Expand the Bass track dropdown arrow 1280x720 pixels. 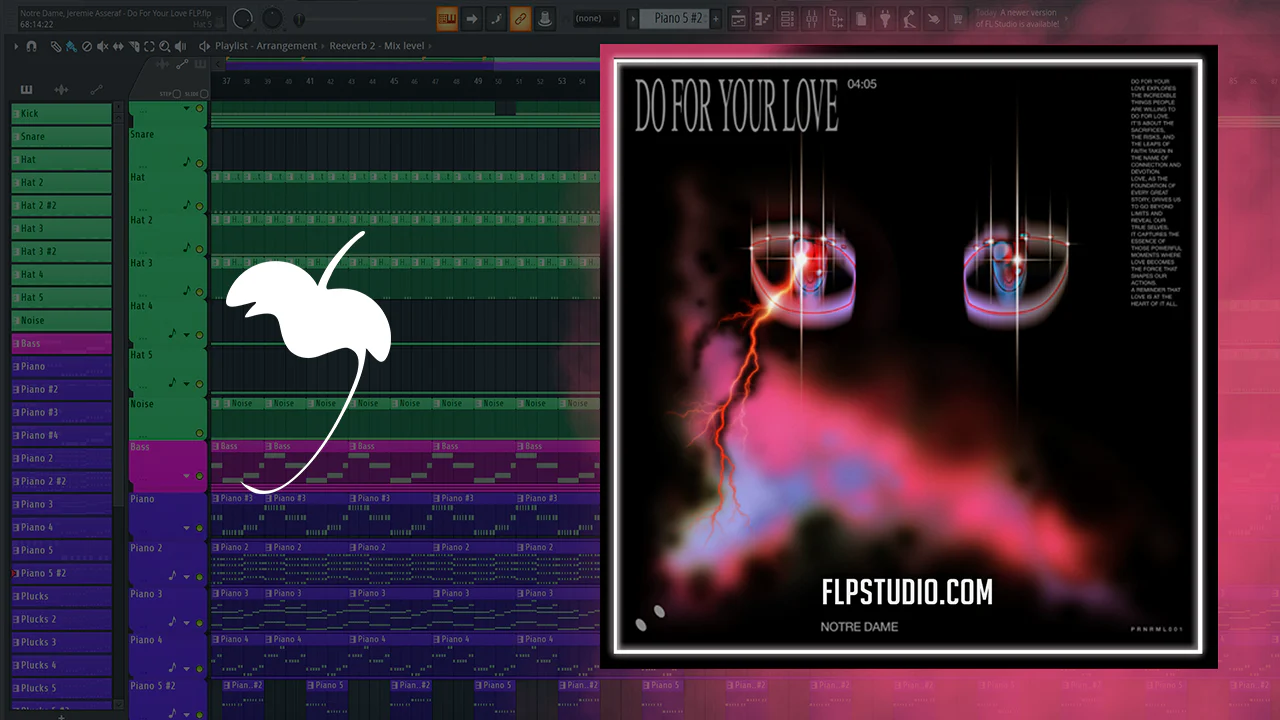pyautogui.click(x=186, y=476)
